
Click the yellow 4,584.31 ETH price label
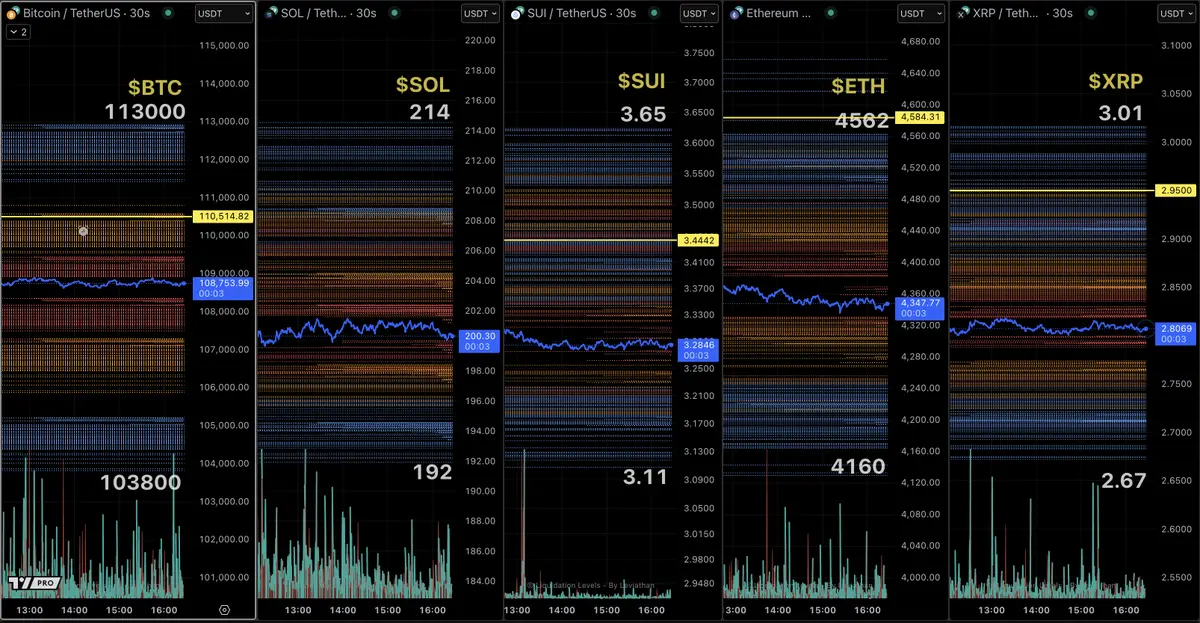(x=921, y=117)
